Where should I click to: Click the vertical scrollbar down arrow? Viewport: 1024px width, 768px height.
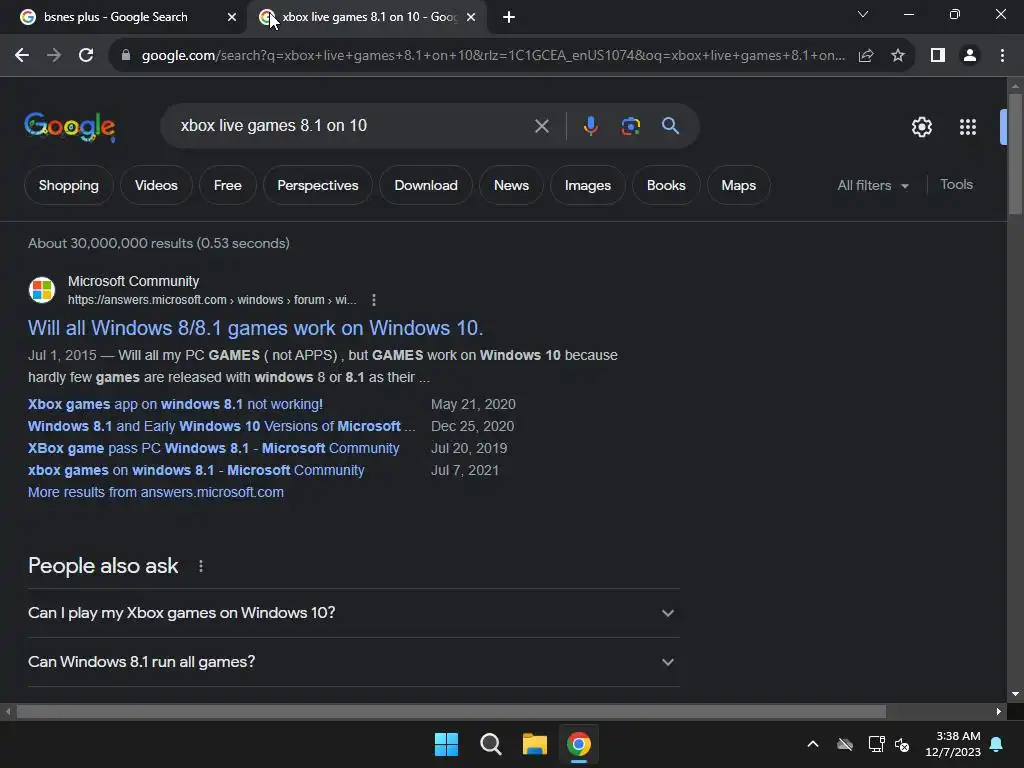click(x=1015, y=694)
